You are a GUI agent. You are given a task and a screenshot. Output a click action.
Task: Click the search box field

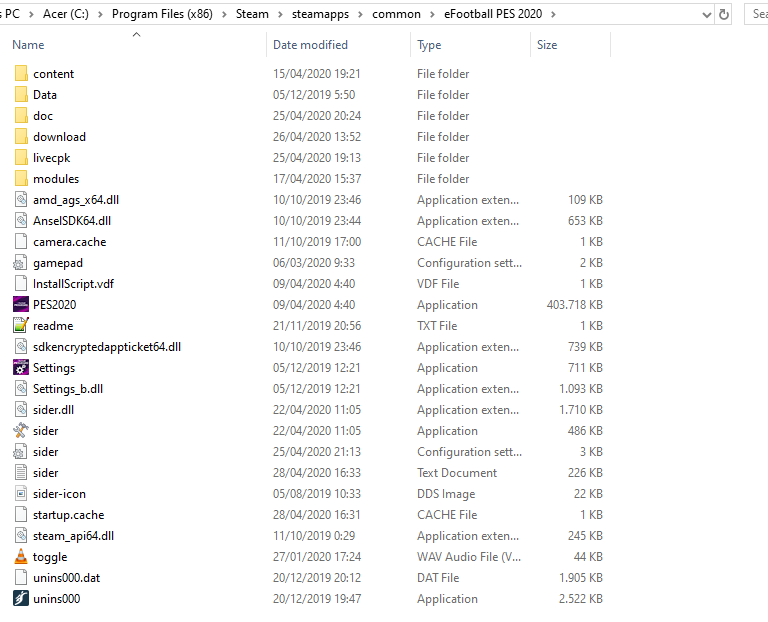pos(756,14)
